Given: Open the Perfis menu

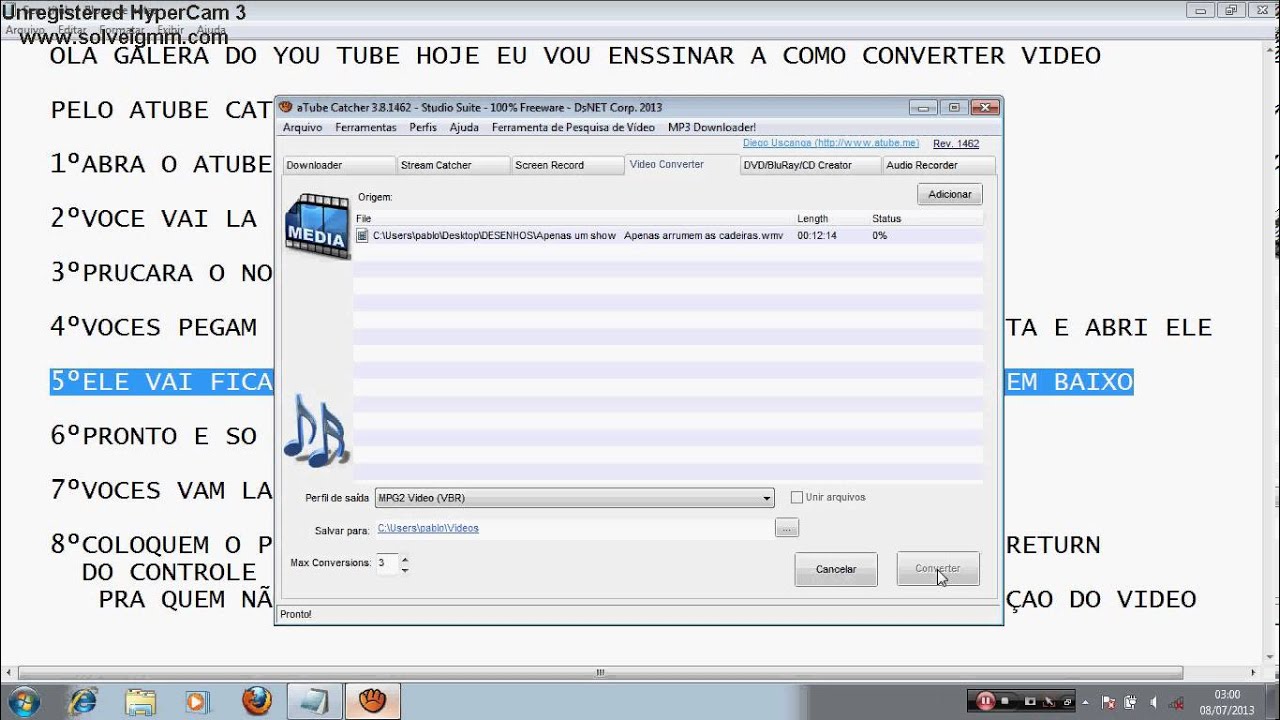Looking at the screenshot, I should click(x=423, y=127).
